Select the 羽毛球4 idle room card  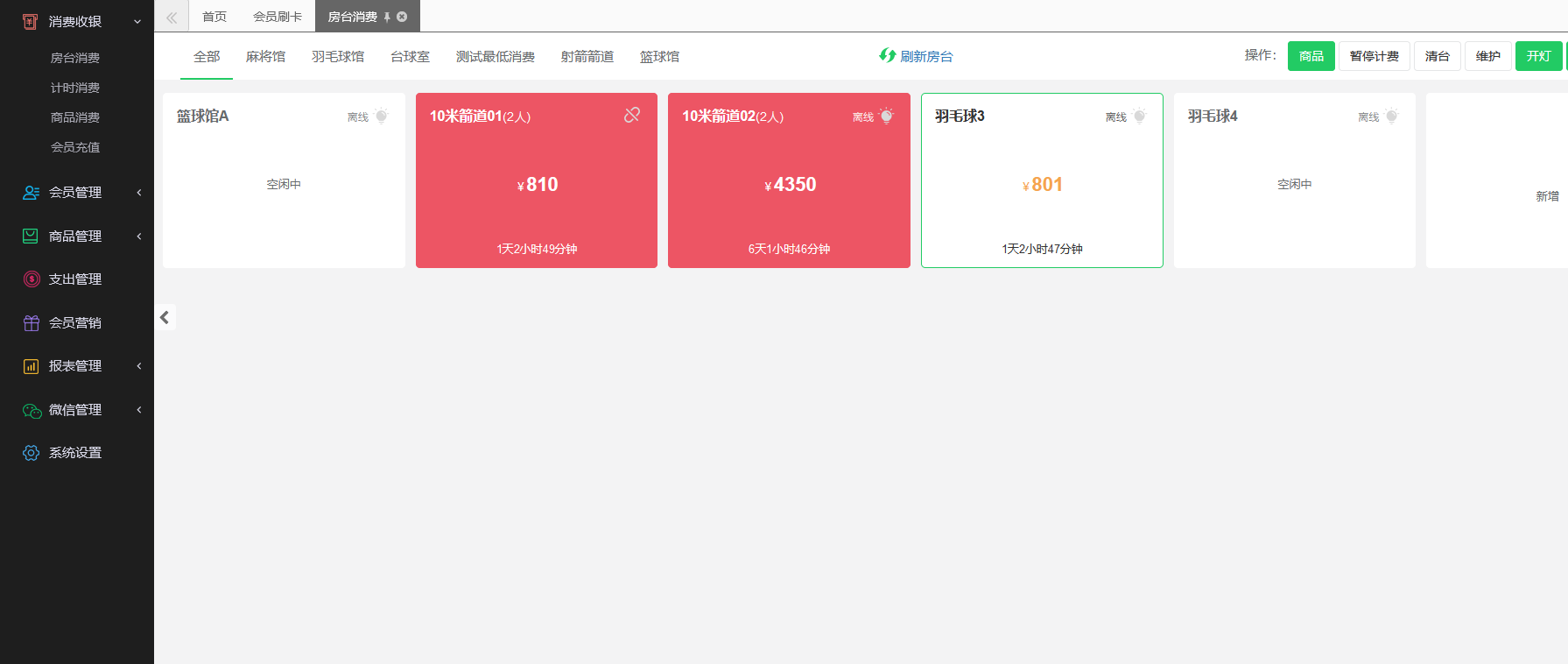coord(1293,180)
